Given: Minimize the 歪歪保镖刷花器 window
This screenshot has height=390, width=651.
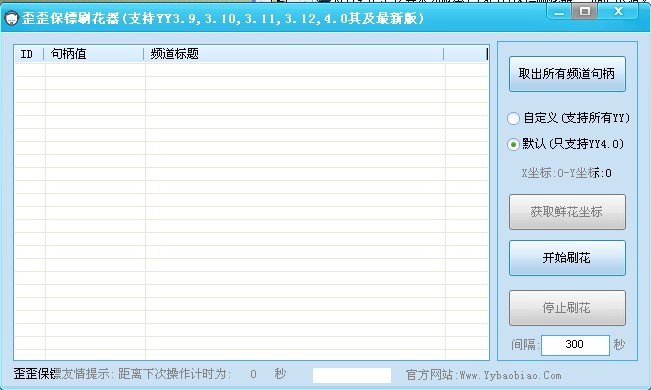Looking at the screenshot, I should (559, 12).
